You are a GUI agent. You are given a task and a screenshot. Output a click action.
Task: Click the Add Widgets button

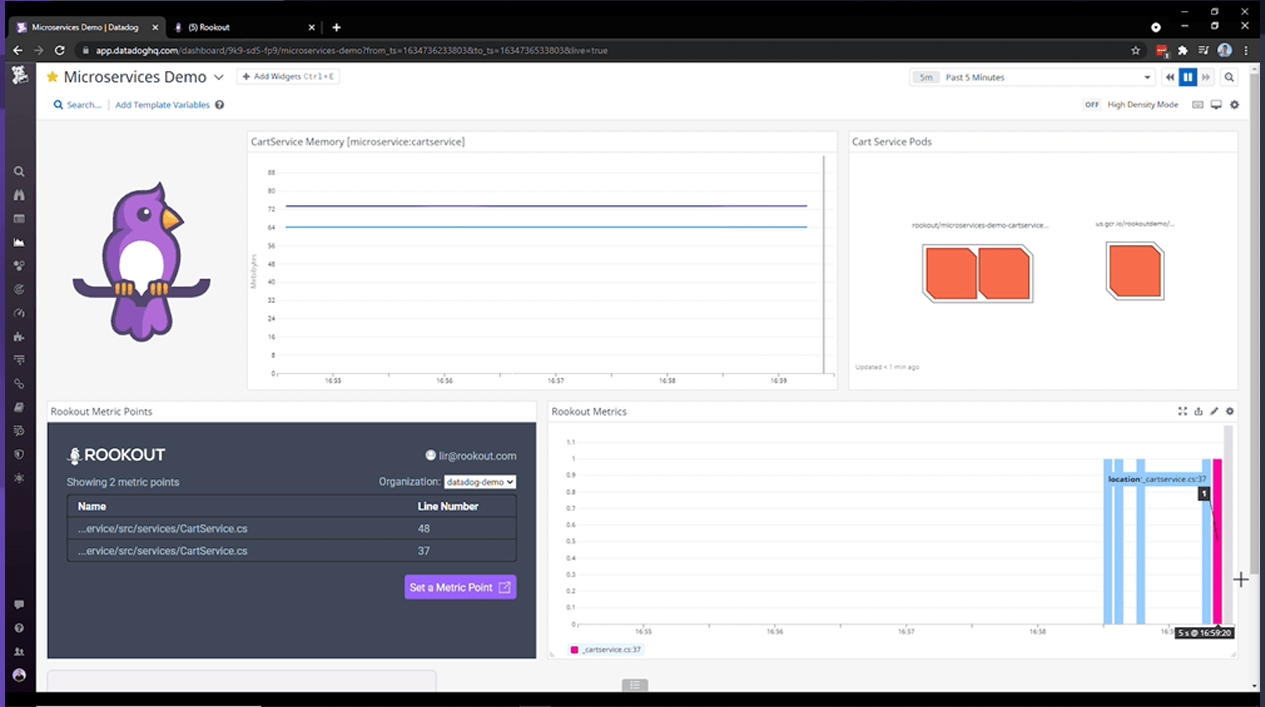(x=288, y=77)
